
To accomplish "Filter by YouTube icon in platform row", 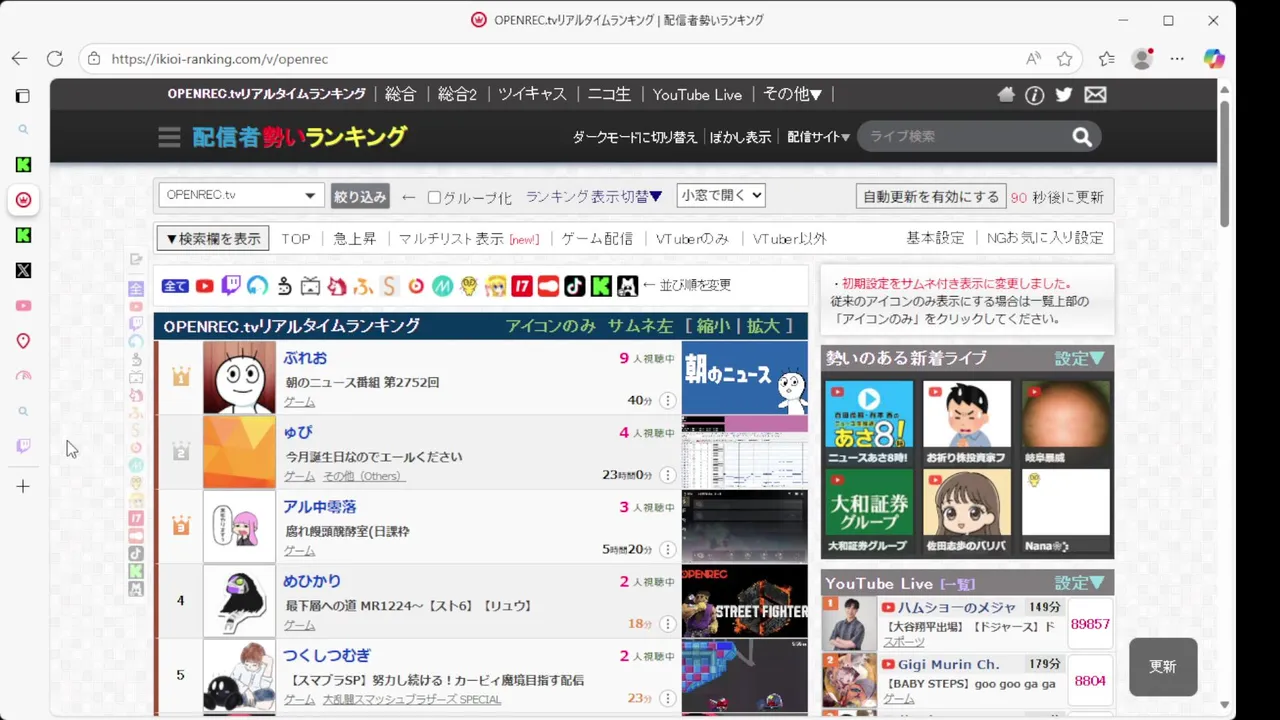I will pos(204,286).
